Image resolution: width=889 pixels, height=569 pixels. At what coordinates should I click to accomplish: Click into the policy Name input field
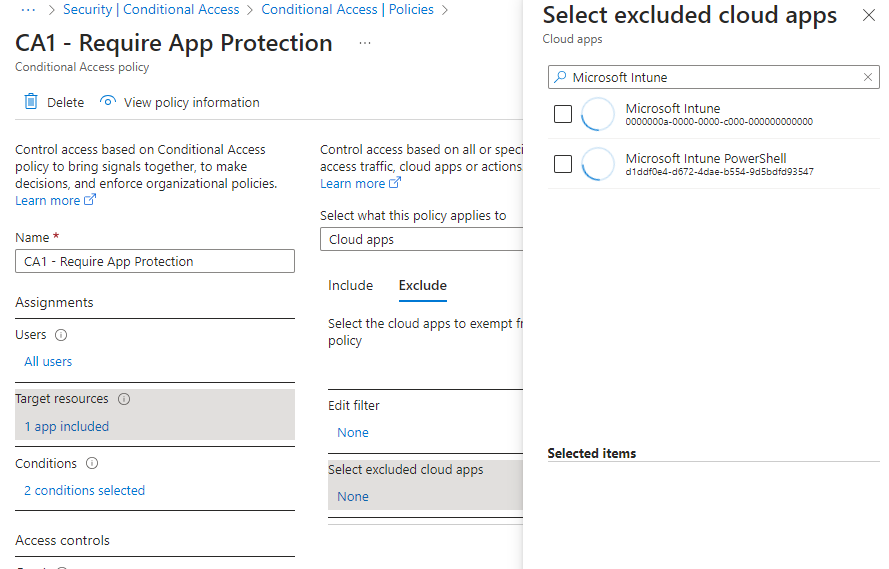click(x=155, y=261)
